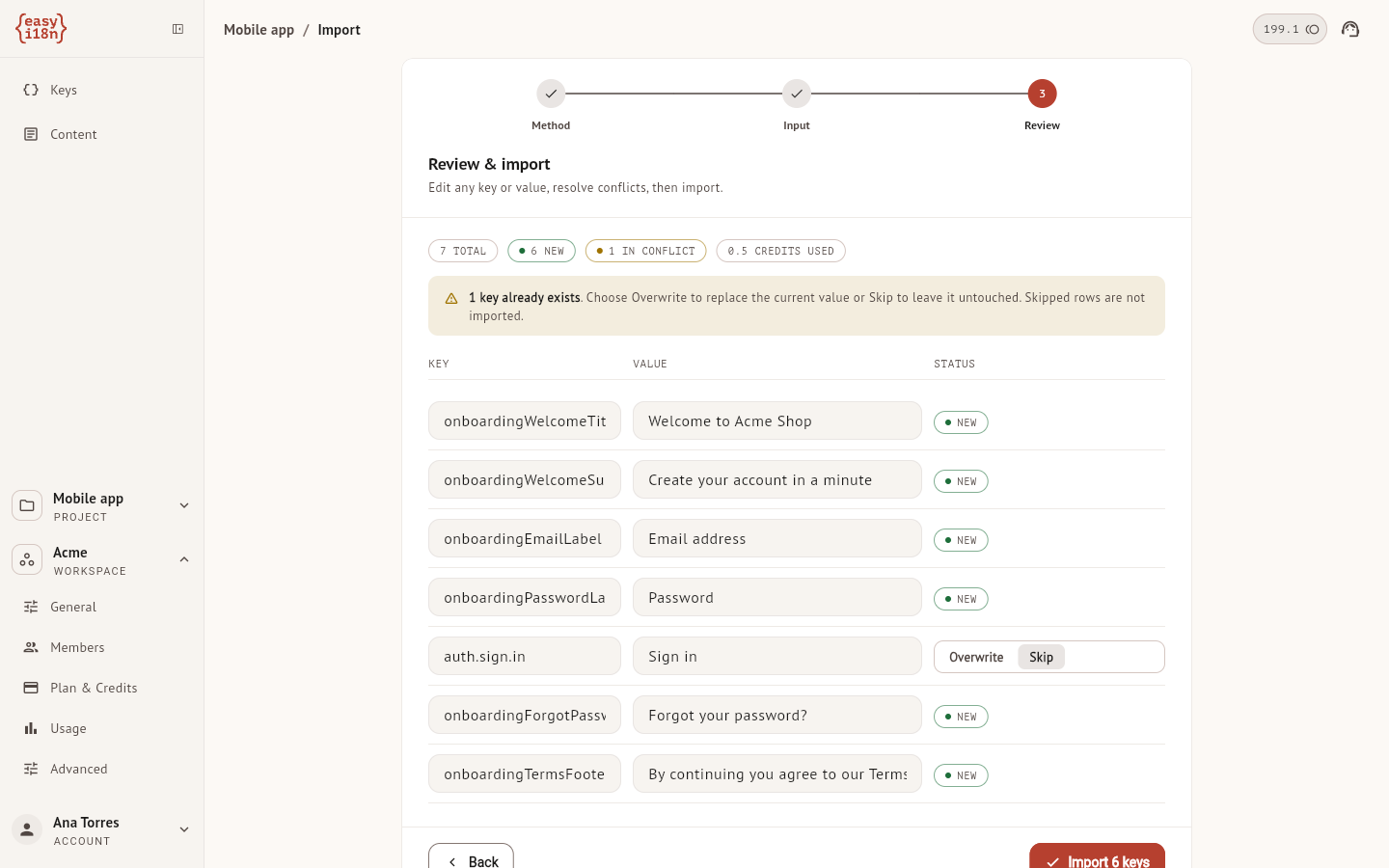Expand the Mobile app project chevron

184,505
